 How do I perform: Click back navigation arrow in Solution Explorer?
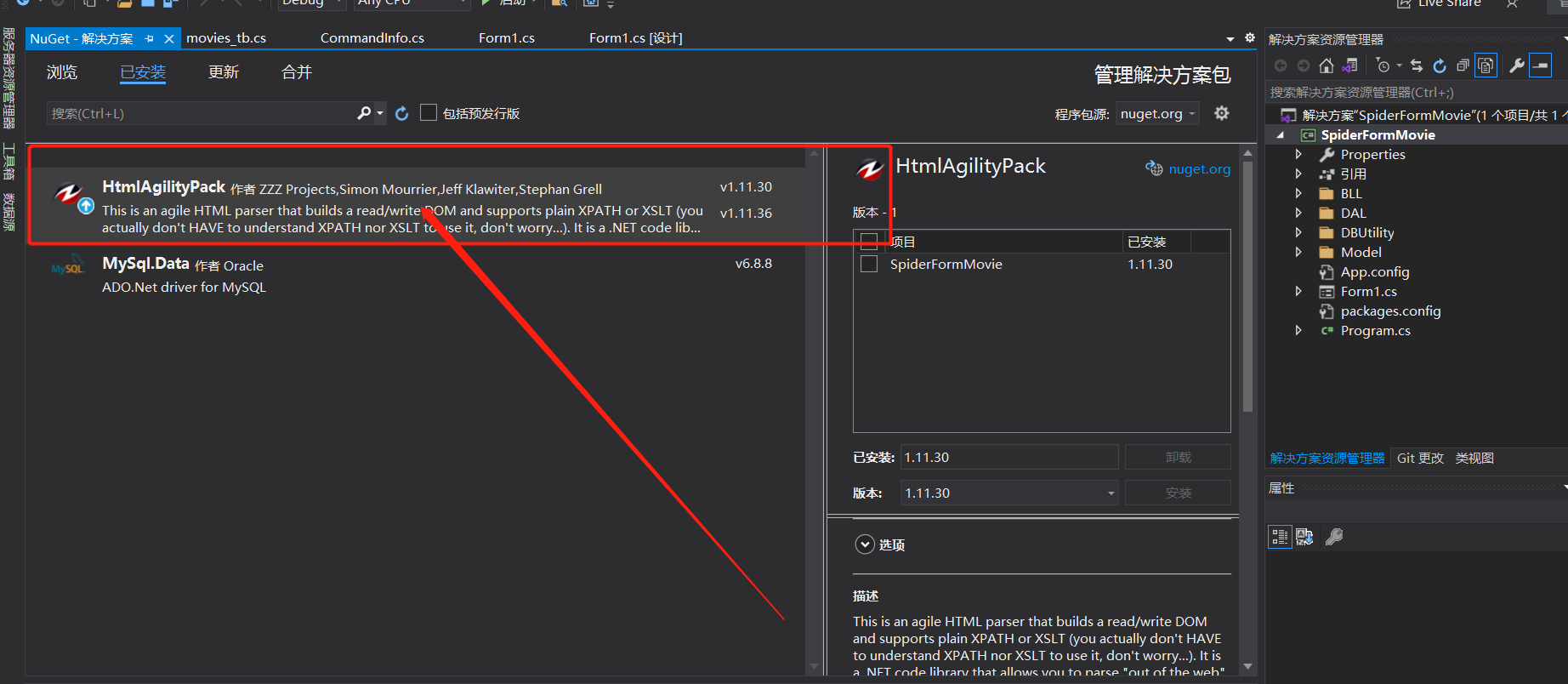point(1281,66)
